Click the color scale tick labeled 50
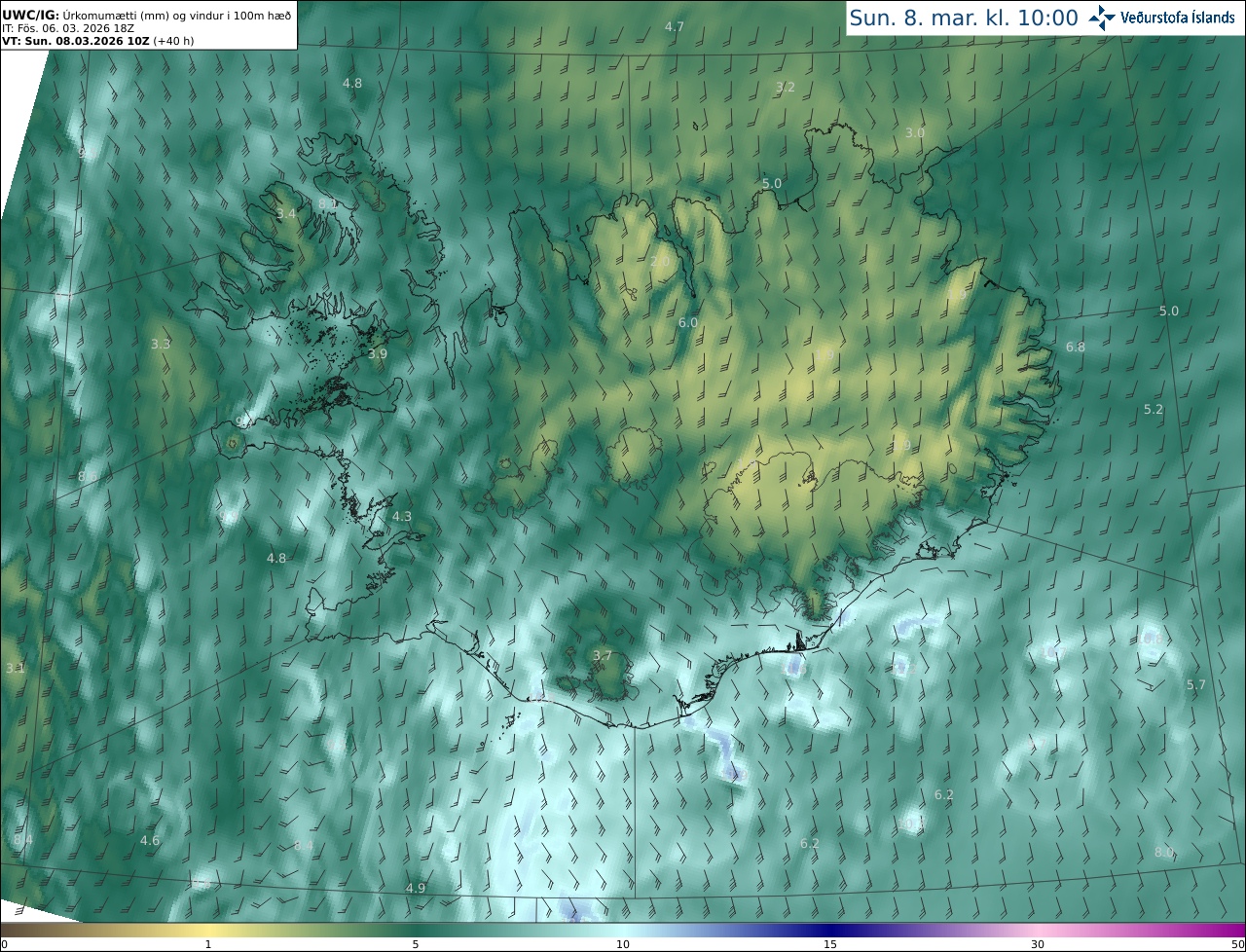1246x952 pixels. pyautogui.click(x=1238, y=944)
